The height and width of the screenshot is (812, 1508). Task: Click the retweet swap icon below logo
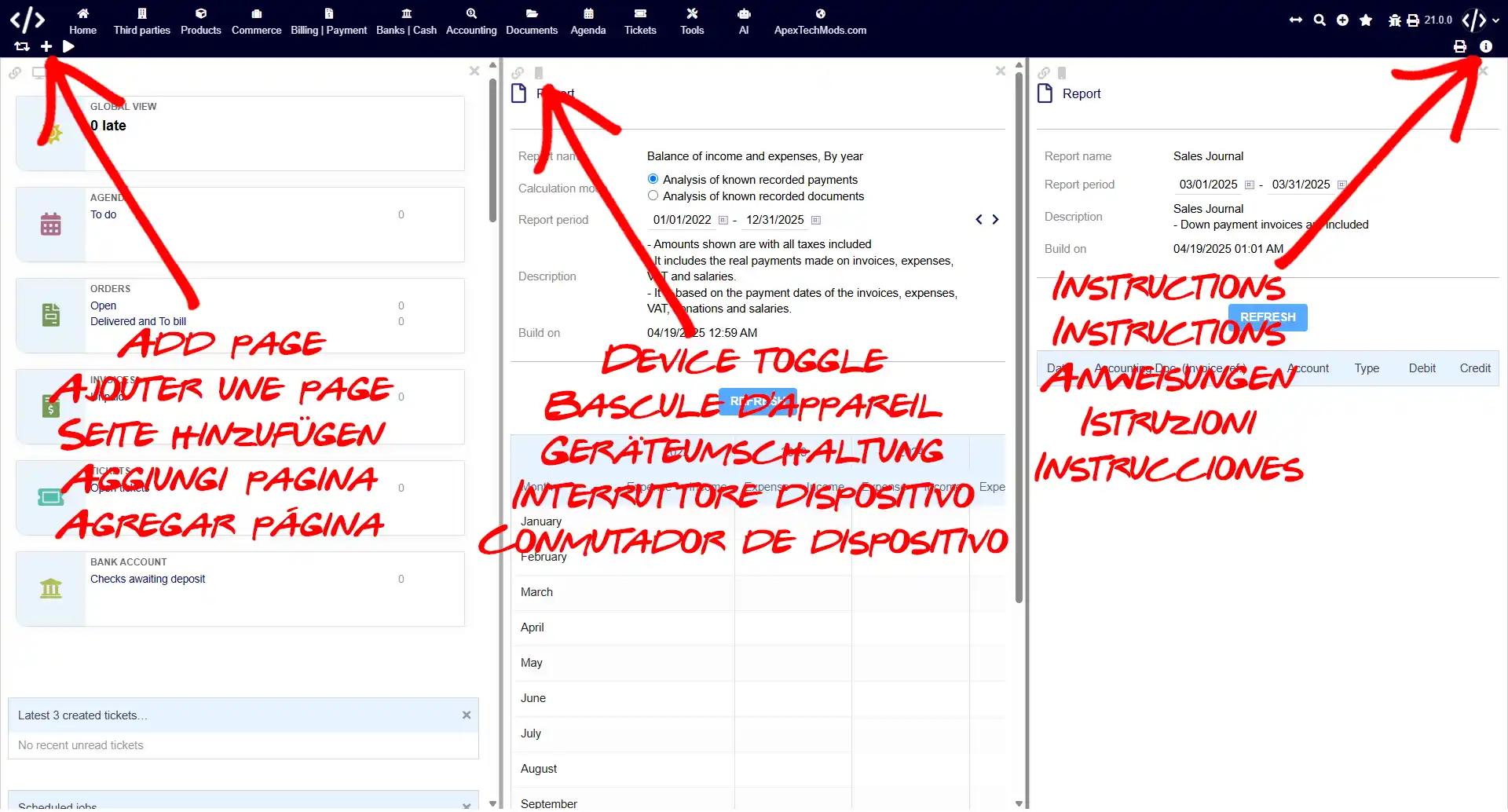(x=22, y=47)
